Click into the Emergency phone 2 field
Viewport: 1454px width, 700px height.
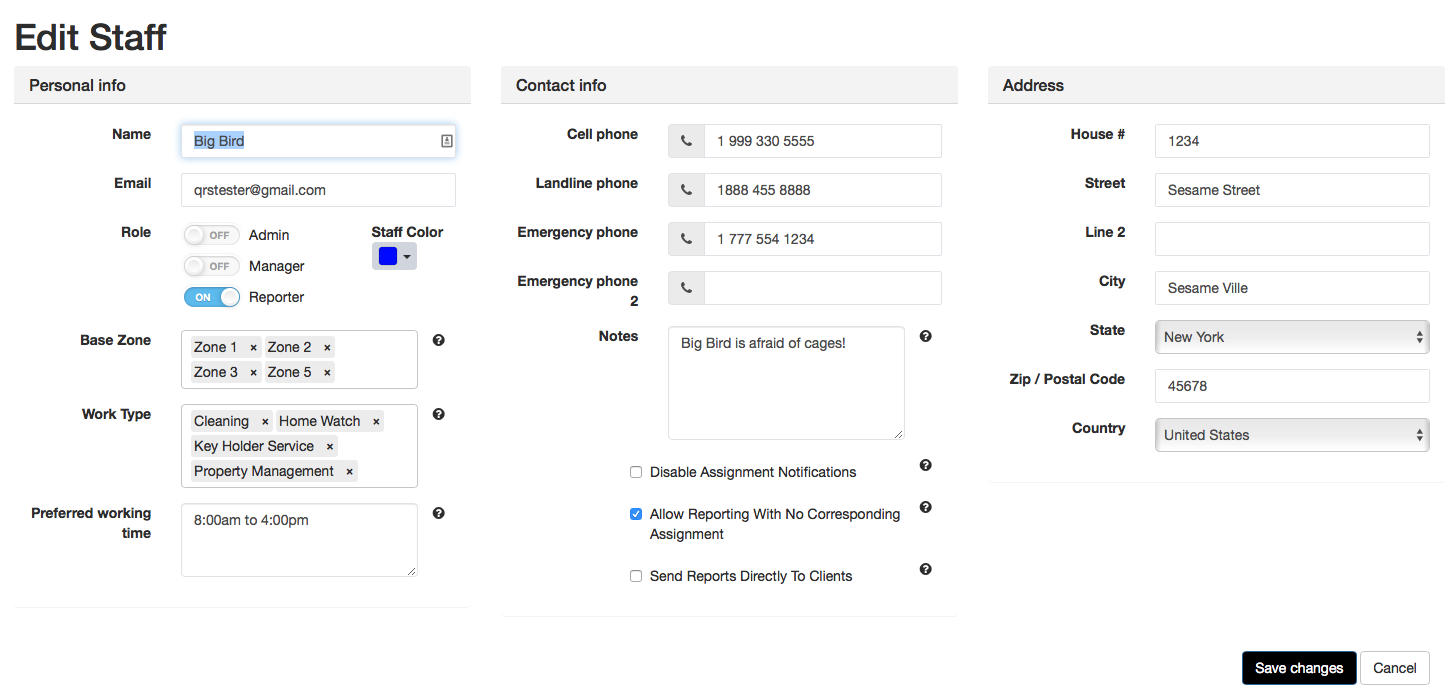822,288
